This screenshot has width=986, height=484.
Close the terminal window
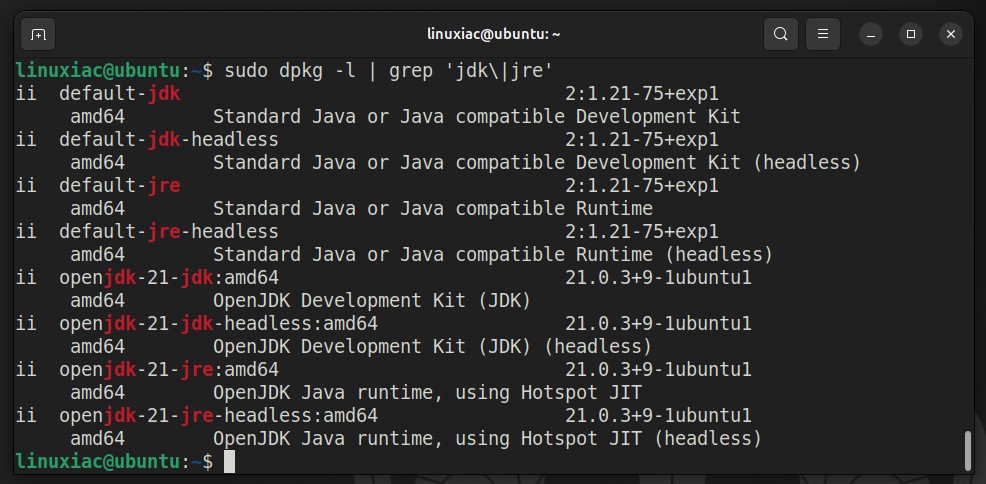point(951,34)
